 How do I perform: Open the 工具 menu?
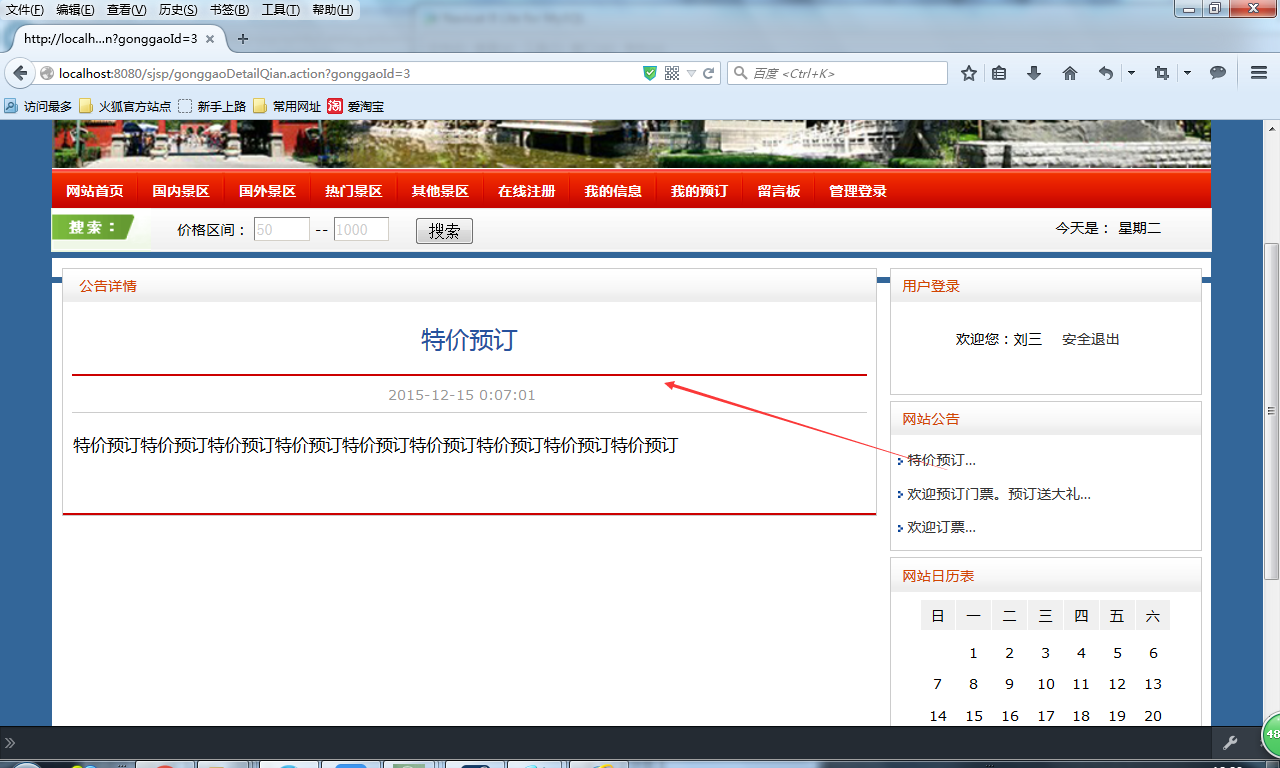[280, 10]
